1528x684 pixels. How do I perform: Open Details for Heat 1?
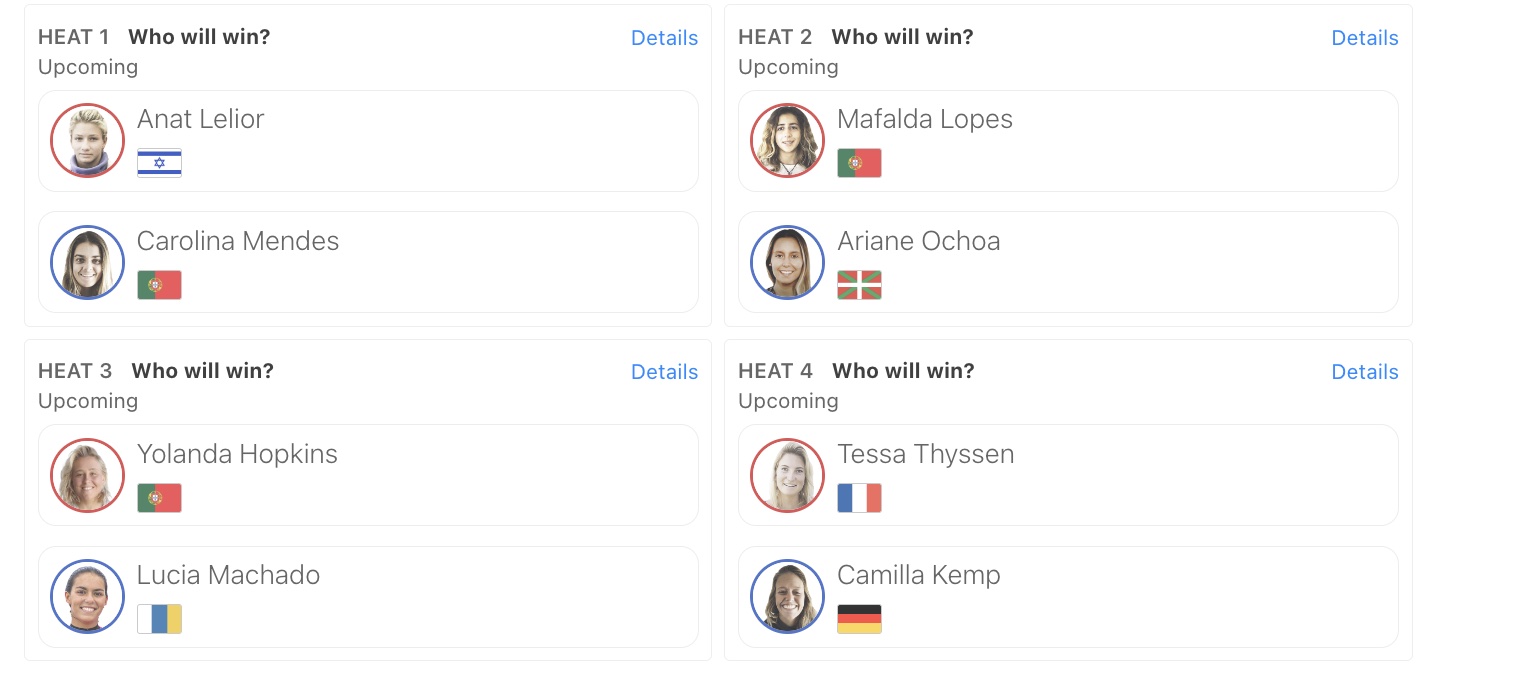664,38
